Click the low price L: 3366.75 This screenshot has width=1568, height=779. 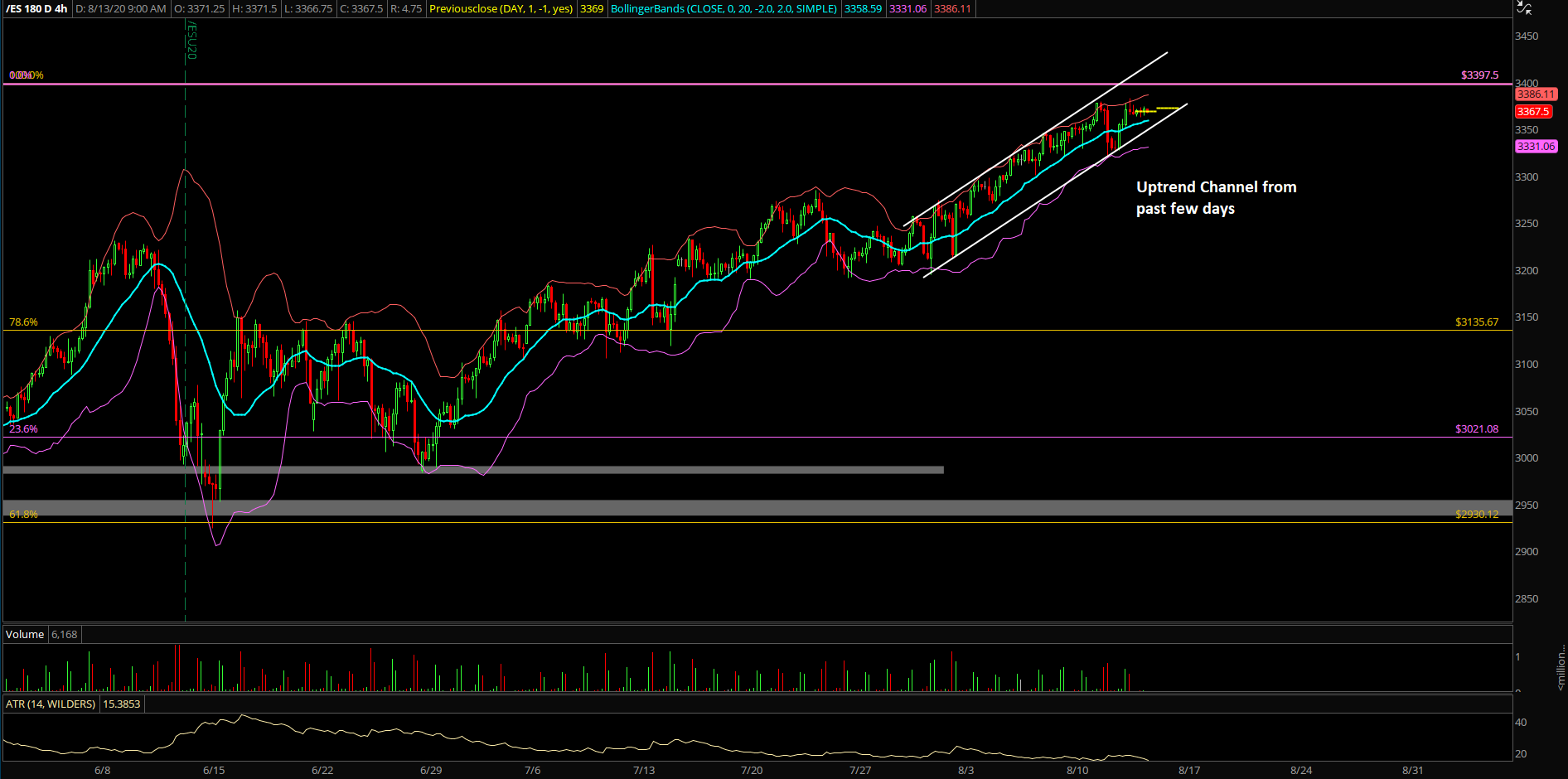[x=308, y=9]
